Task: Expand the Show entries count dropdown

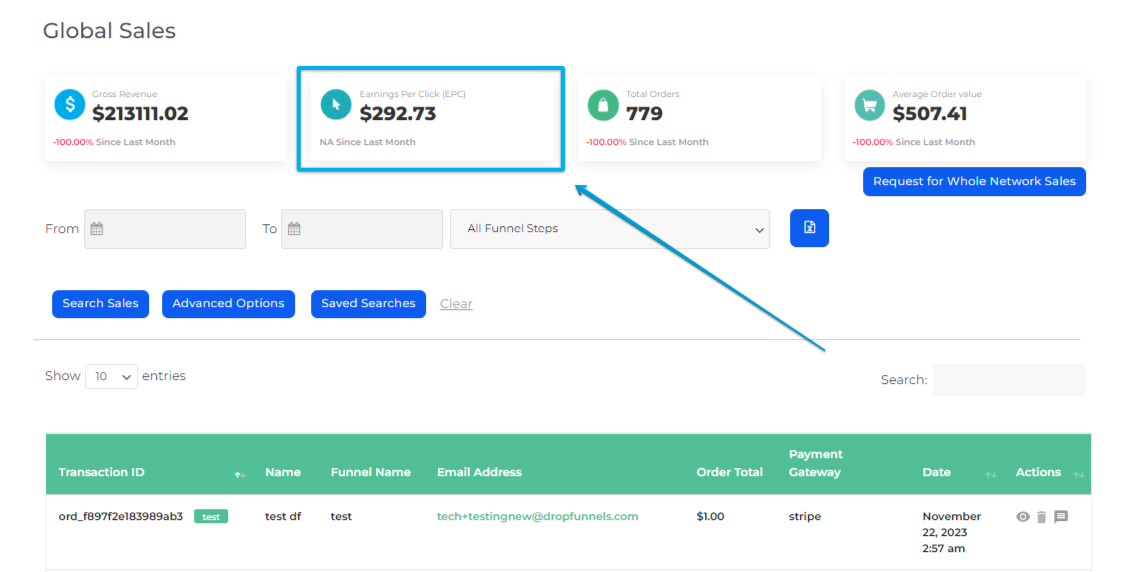Action: click(111, 377)
